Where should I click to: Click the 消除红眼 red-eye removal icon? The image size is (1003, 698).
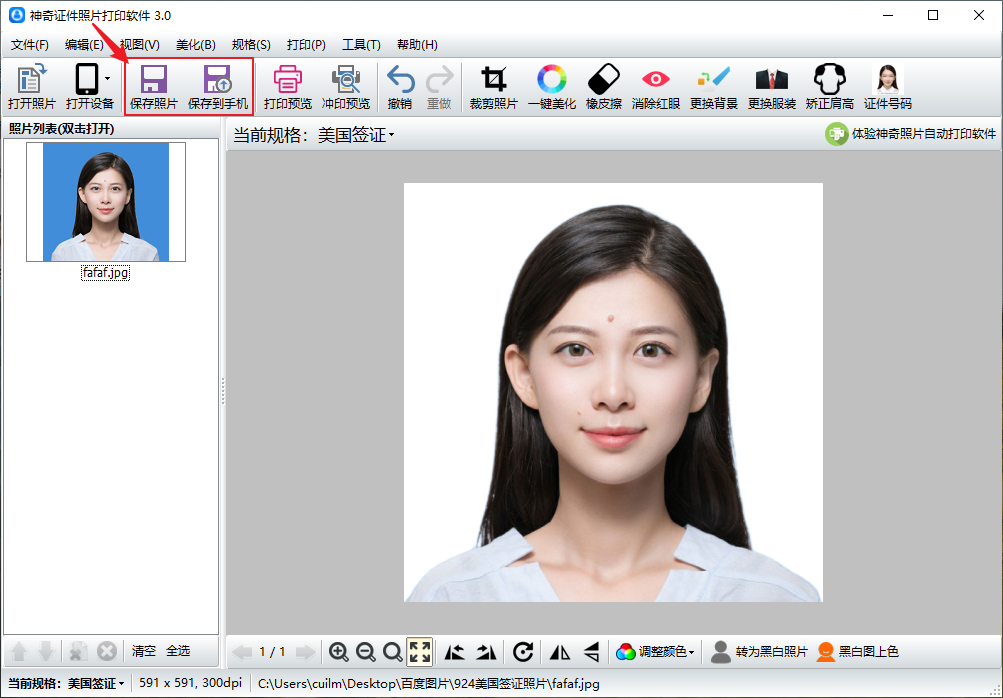[x=655, y=86]
